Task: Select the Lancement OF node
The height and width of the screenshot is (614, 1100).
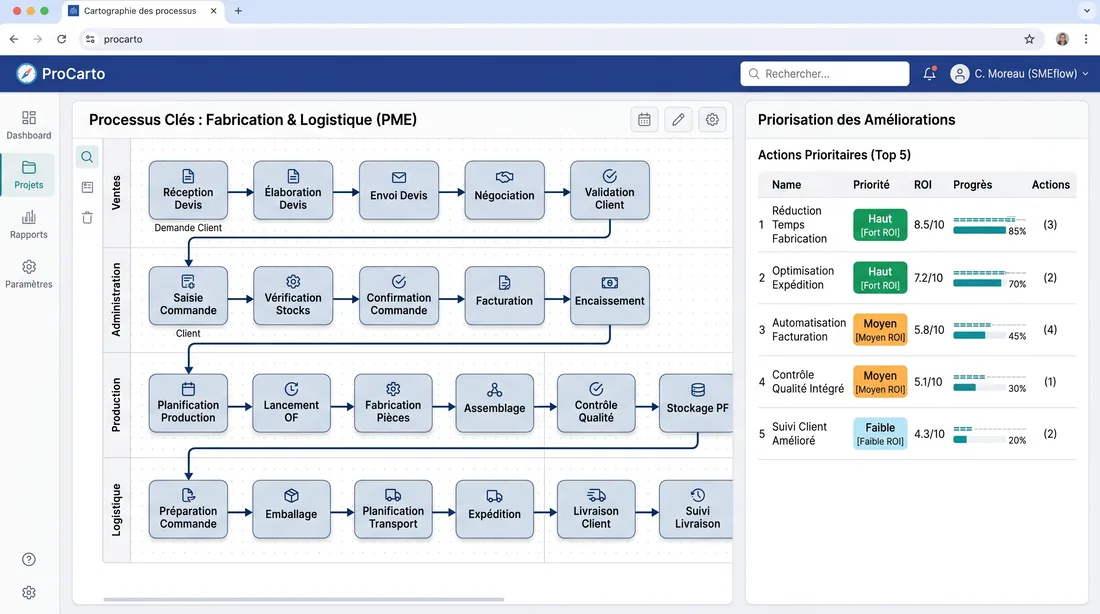Action: click(291, 403)
